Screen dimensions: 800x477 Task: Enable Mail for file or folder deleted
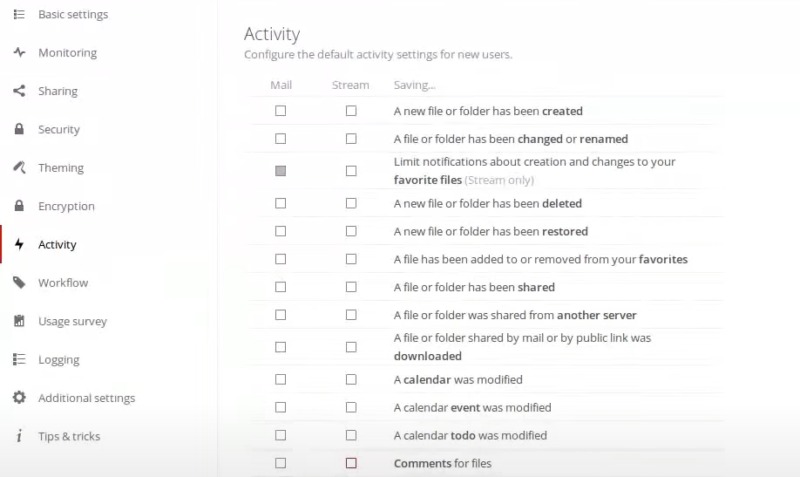click(x=281, y=203)
